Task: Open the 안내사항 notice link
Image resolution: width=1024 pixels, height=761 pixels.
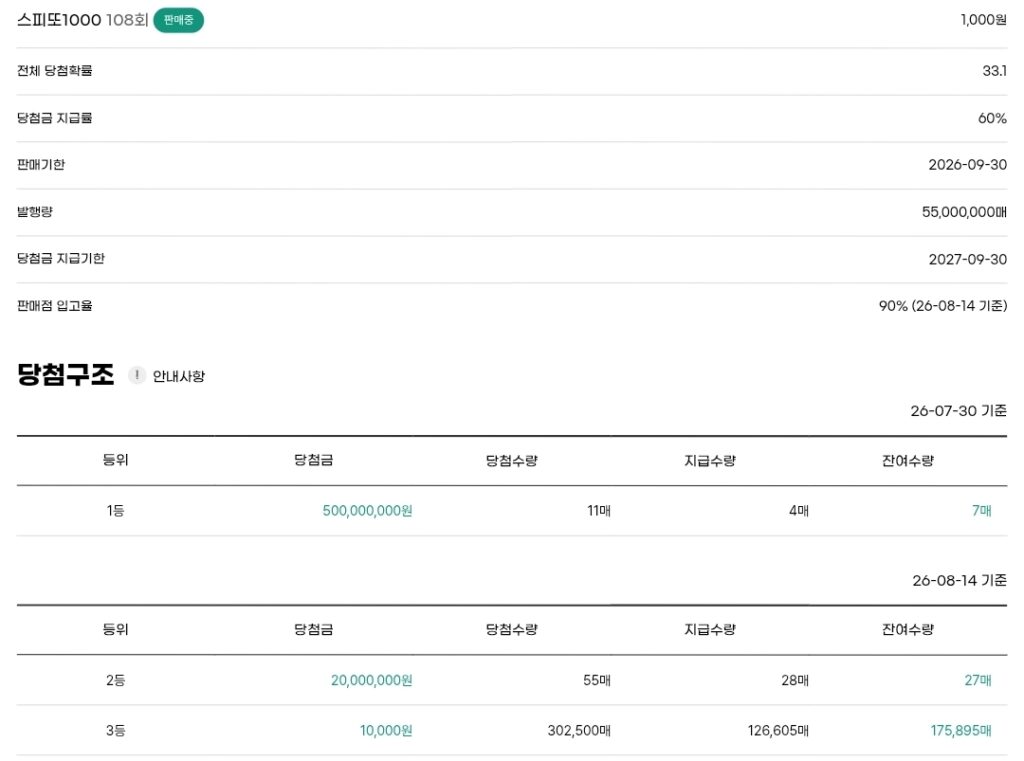Action: pos(178,376)
